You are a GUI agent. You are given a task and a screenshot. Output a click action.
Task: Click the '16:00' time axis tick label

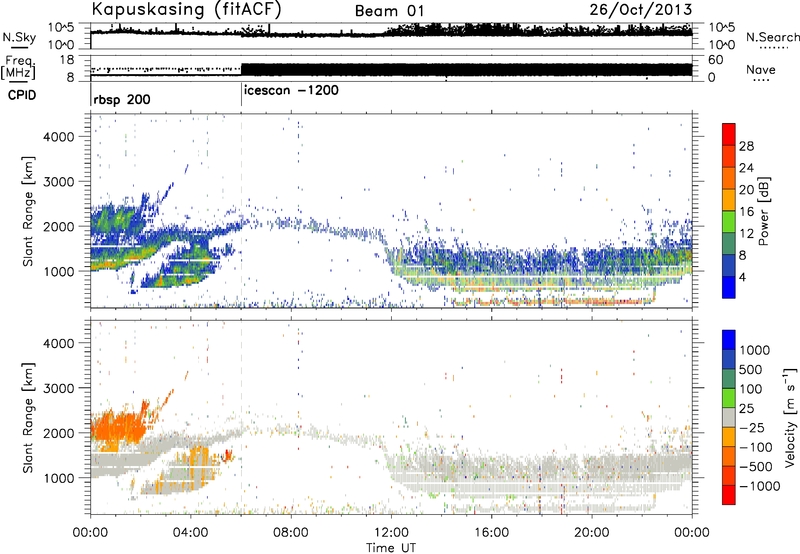coord(491,533)
